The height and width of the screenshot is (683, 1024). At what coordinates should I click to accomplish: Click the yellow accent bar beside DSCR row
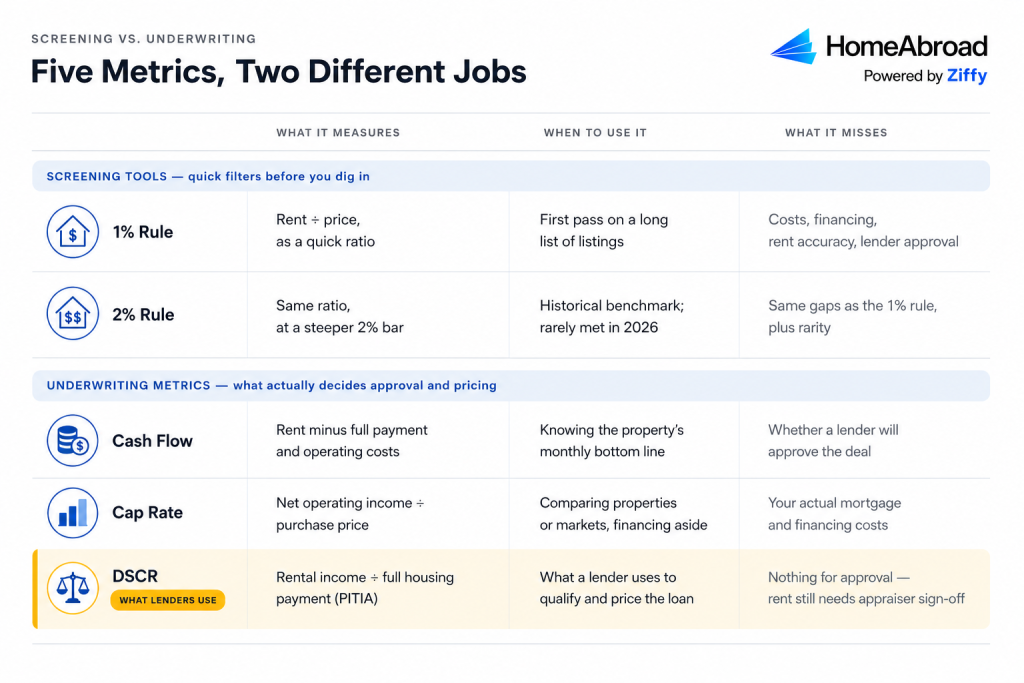click(x=35, y=589)
